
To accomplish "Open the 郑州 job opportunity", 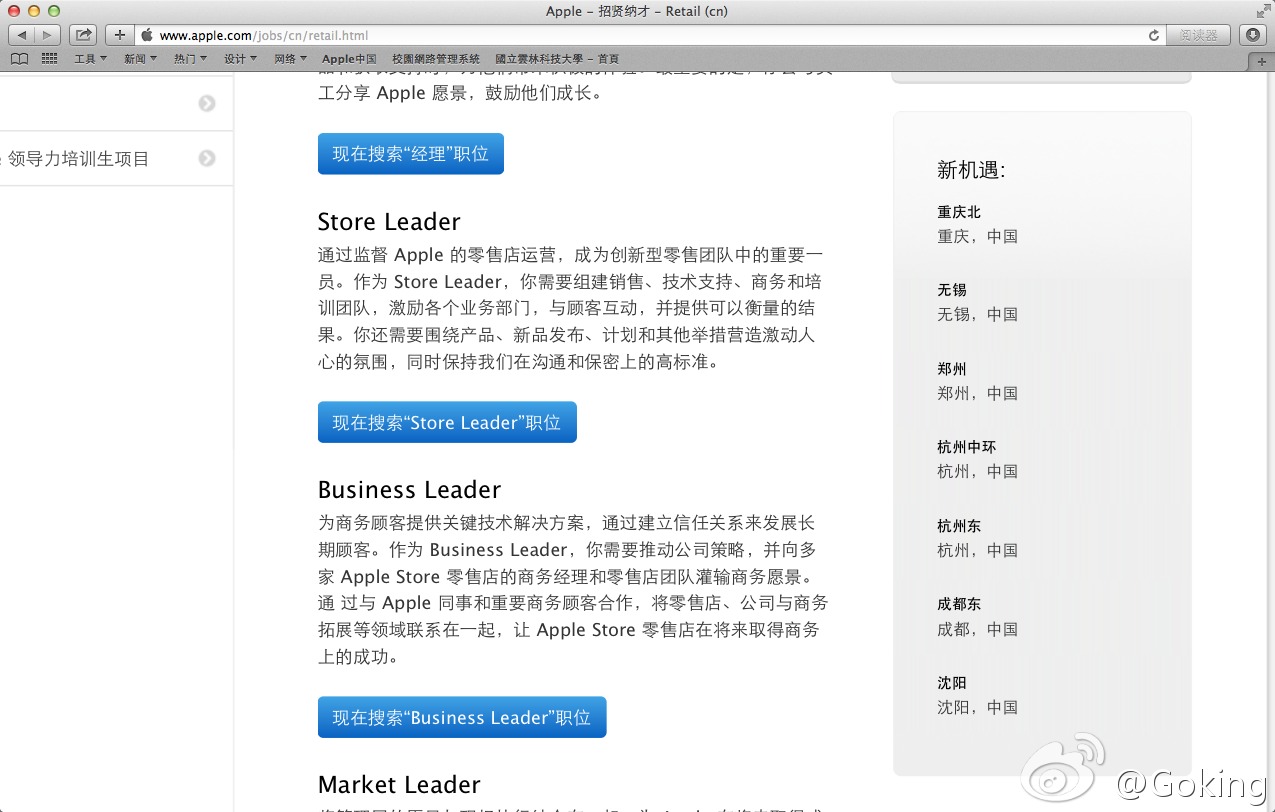I will (x=952, y=369).
